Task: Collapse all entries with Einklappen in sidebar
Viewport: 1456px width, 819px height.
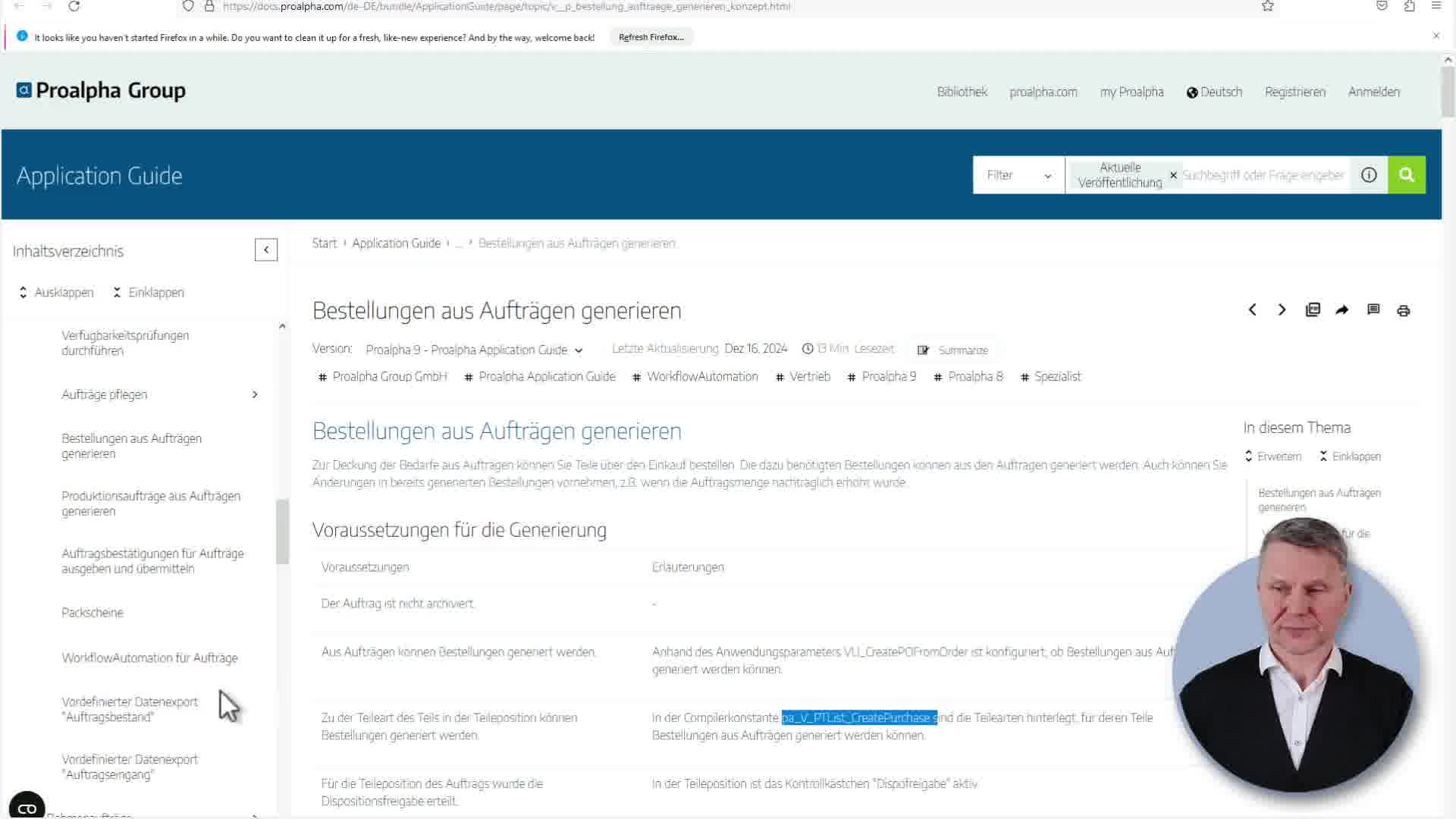Action: coord(149,293)
